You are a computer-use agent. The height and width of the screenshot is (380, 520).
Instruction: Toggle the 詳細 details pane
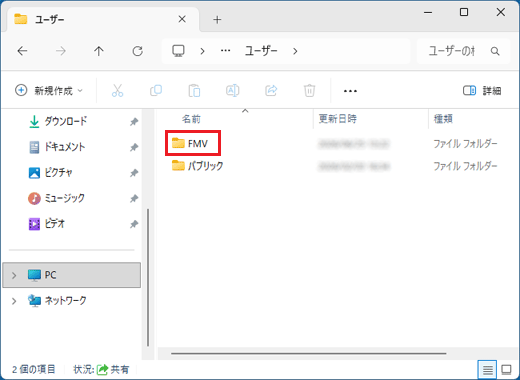[482, 90]
